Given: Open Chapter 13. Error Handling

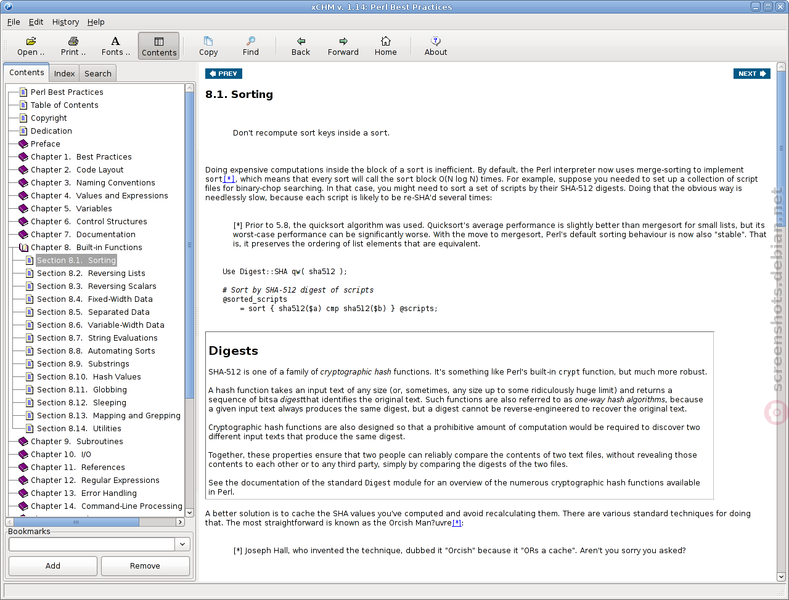Looking at the screenshot, I should pyautogui.click(x=84, y=493).
